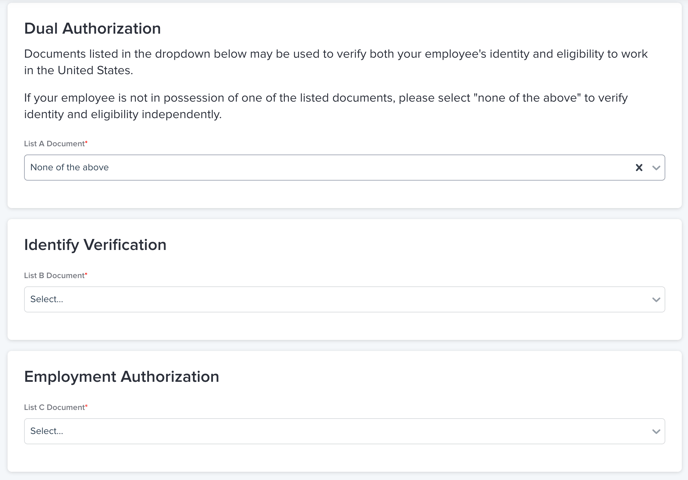Click the 'Identify Verification' section heading
The width and height of the screenshot is (688, 480).
(x=95, y=245)
